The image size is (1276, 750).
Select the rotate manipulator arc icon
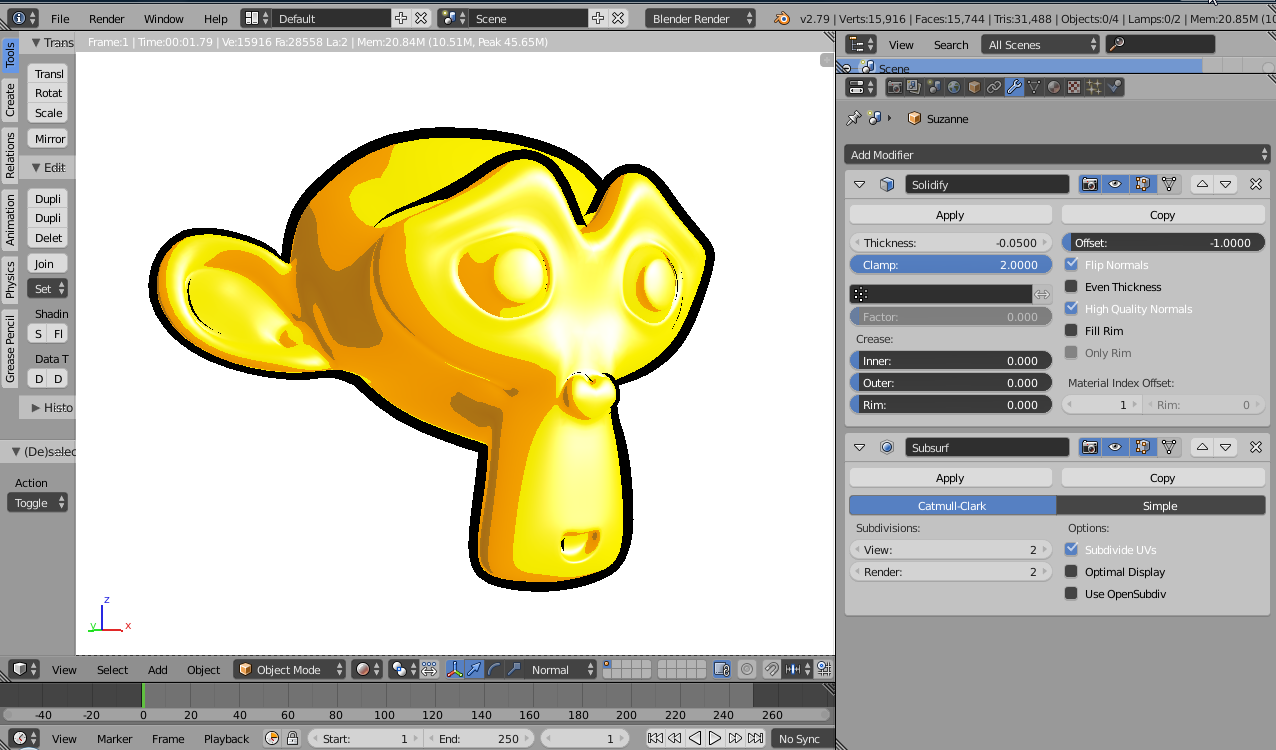pos(495,669)
